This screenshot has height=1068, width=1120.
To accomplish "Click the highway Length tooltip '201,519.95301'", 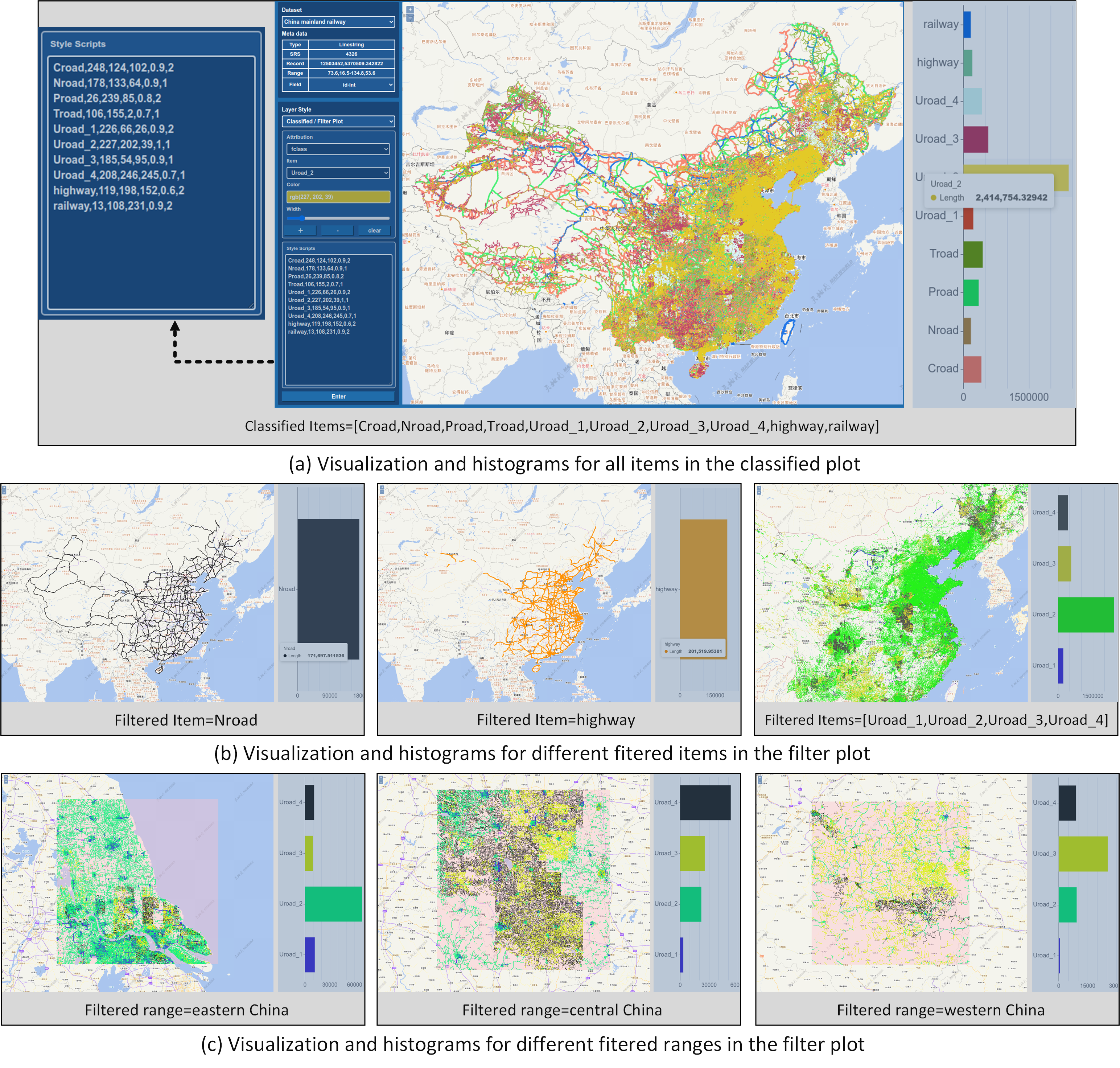I will pyautogui.click(x=705, y=651).
